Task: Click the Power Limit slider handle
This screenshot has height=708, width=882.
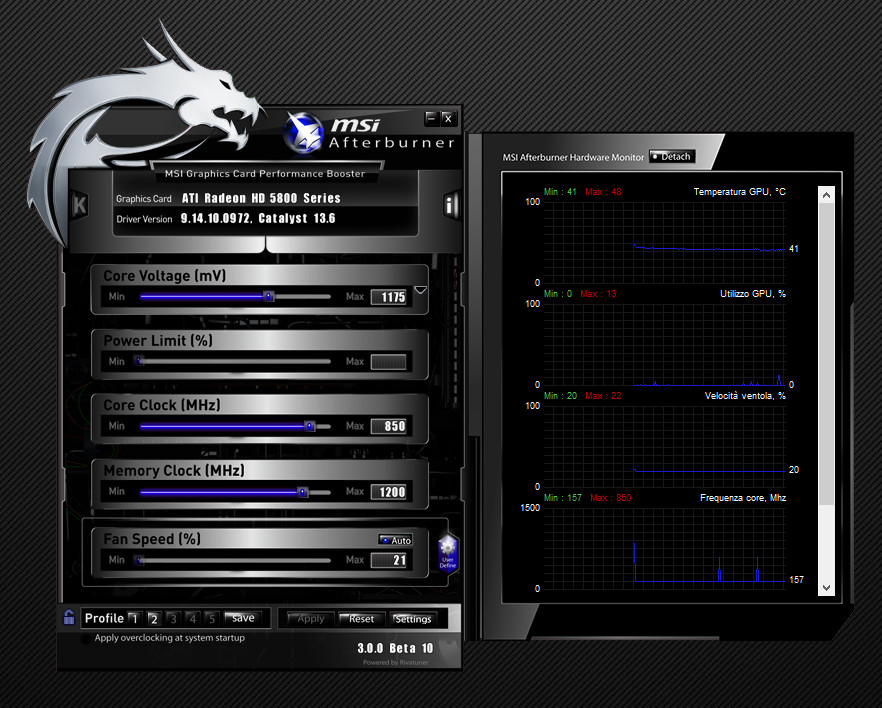Action: coord(140,361)
